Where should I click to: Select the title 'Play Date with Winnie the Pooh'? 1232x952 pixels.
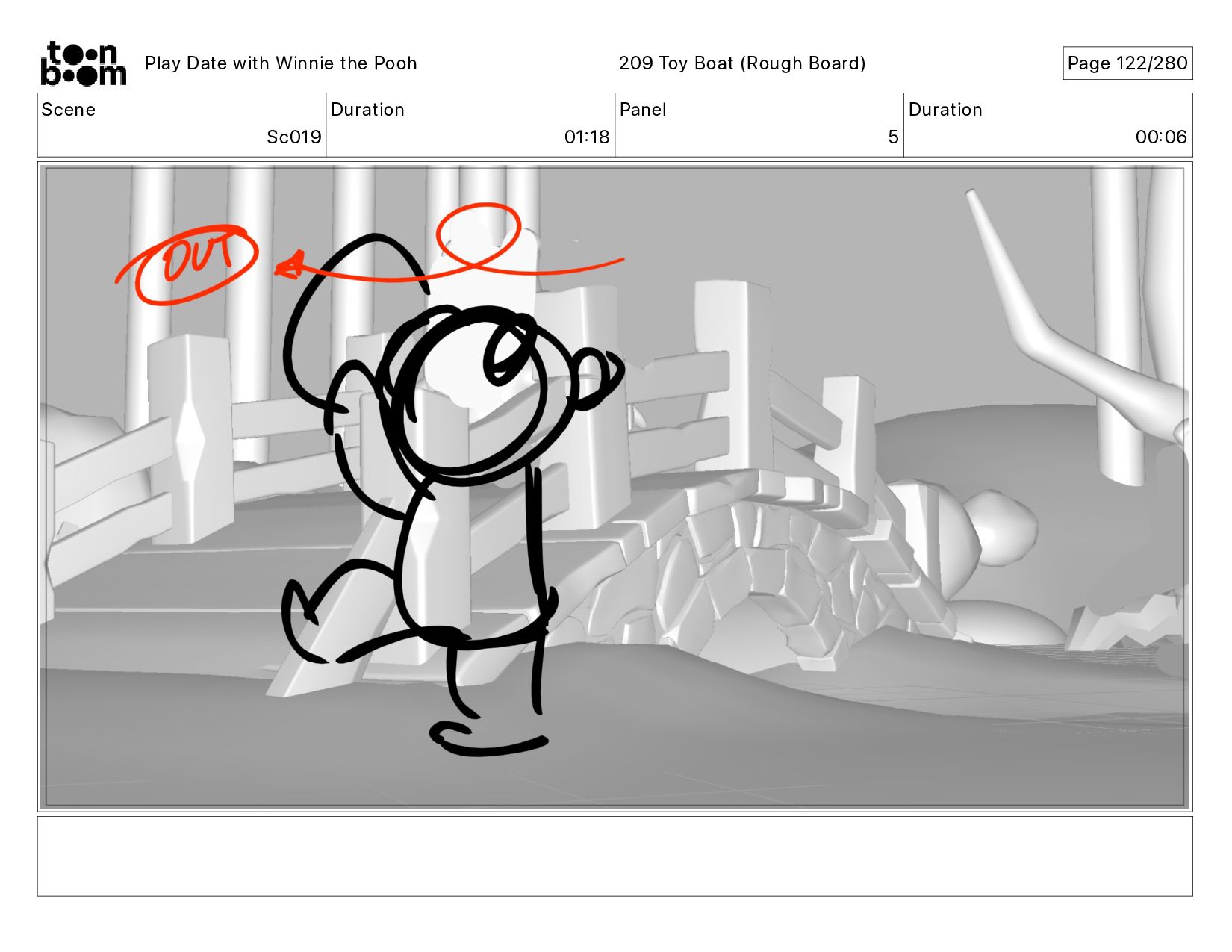(281, 63)
